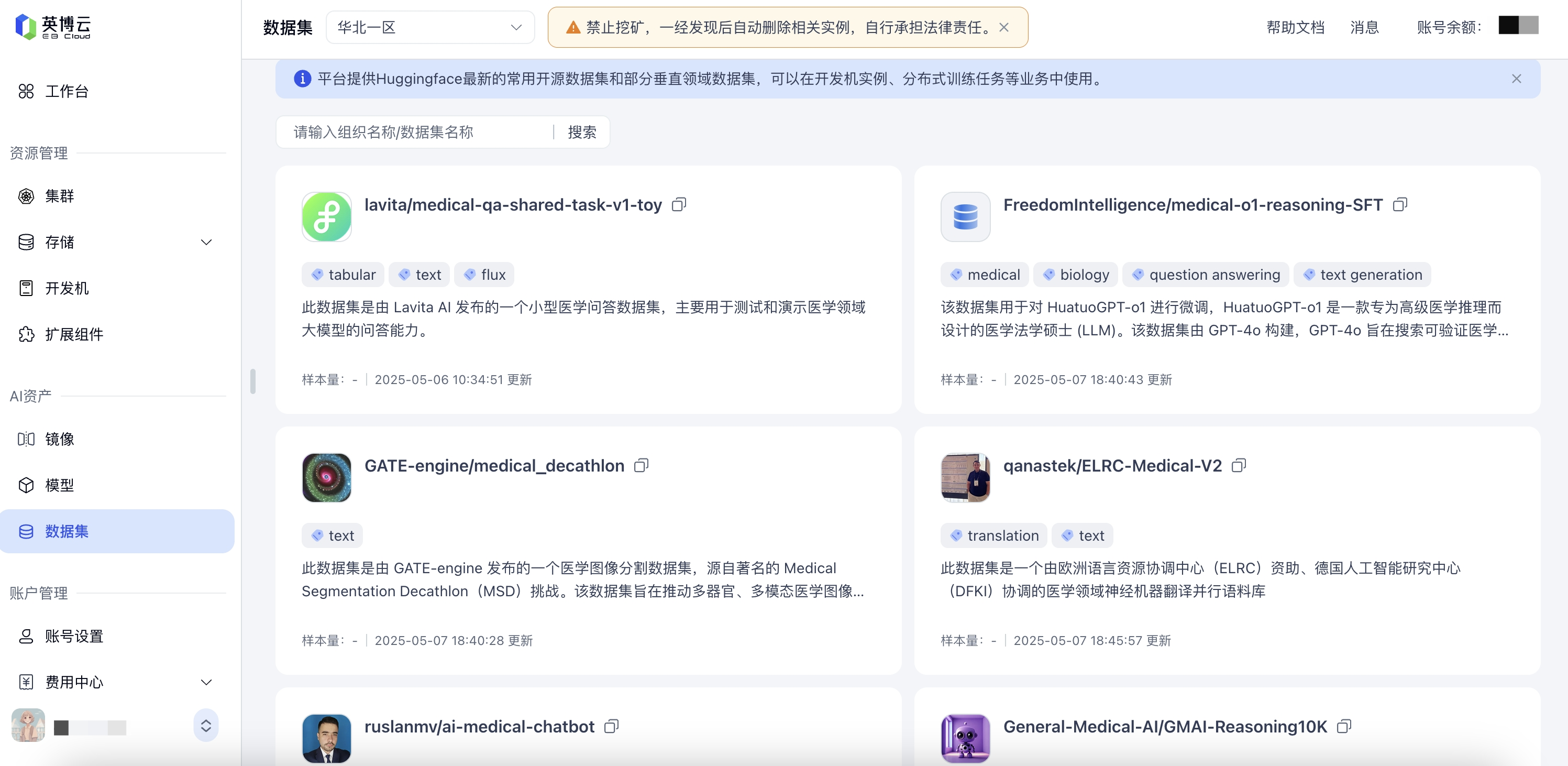
Task: Open GATE-engine/medical_decathlon title
Action: point(494,466)
